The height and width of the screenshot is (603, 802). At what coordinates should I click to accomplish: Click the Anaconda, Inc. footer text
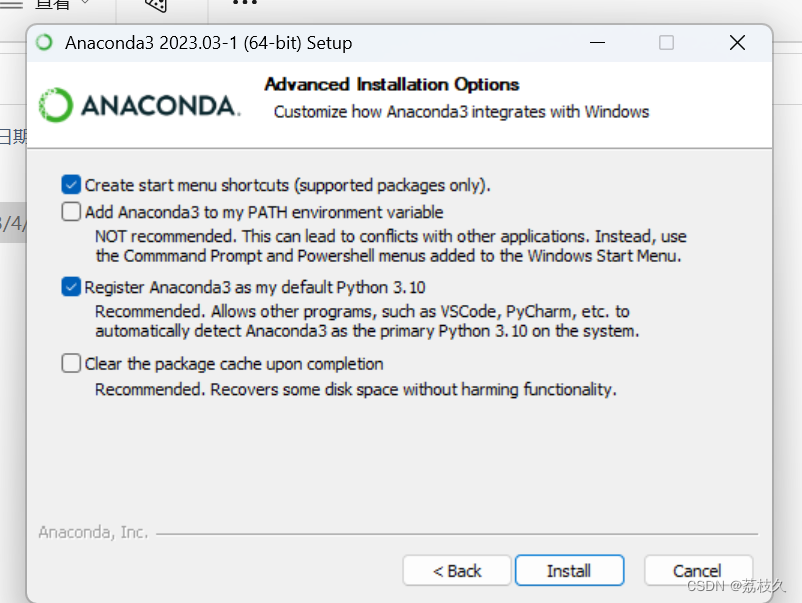tap(93, 532)
